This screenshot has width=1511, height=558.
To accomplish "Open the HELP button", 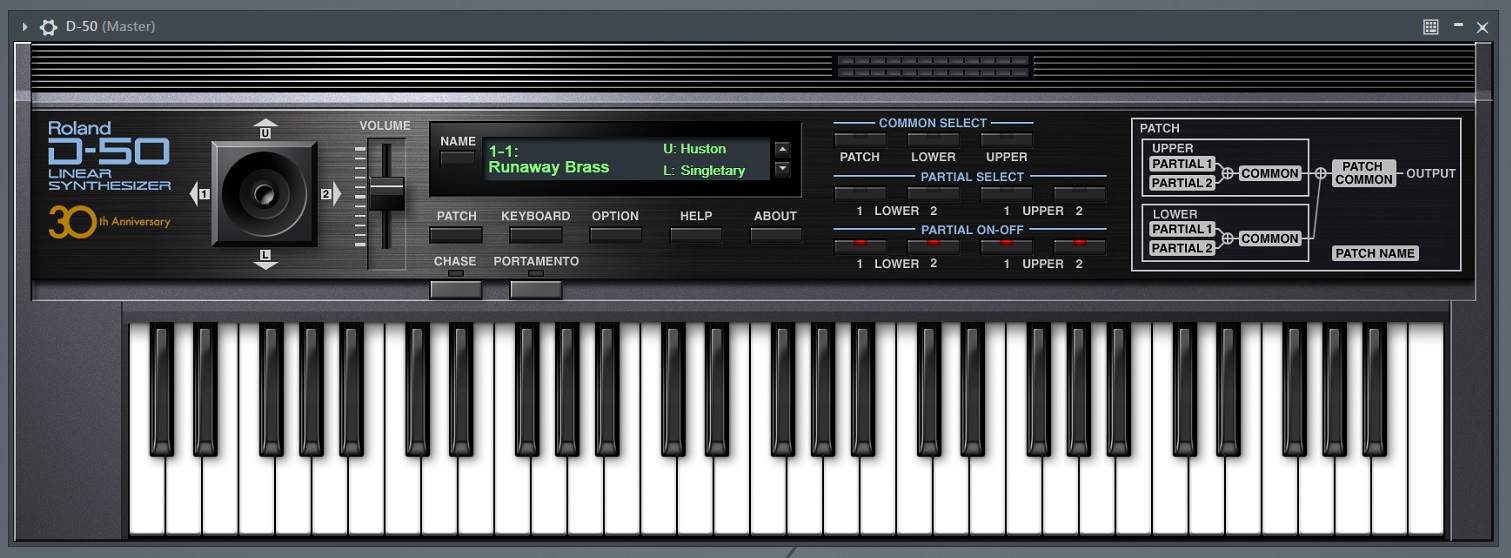I will [696, 235].
